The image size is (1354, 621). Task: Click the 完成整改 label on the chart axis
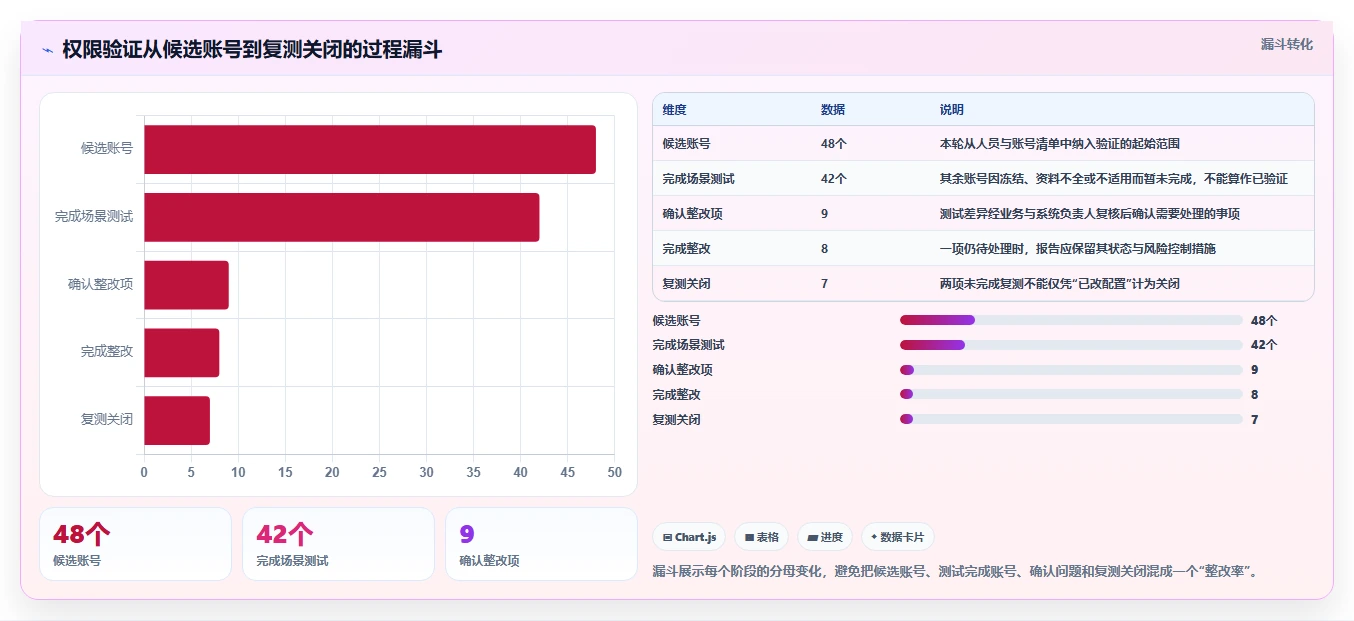tap(107, 352)
